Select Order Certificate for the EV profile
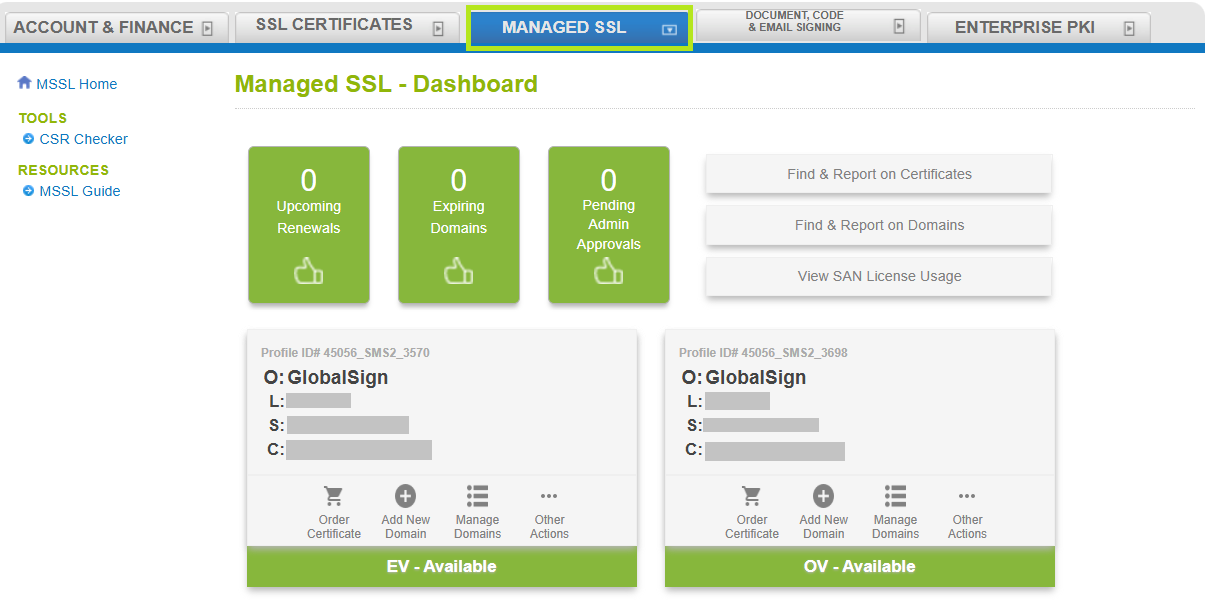 point(334,510)
